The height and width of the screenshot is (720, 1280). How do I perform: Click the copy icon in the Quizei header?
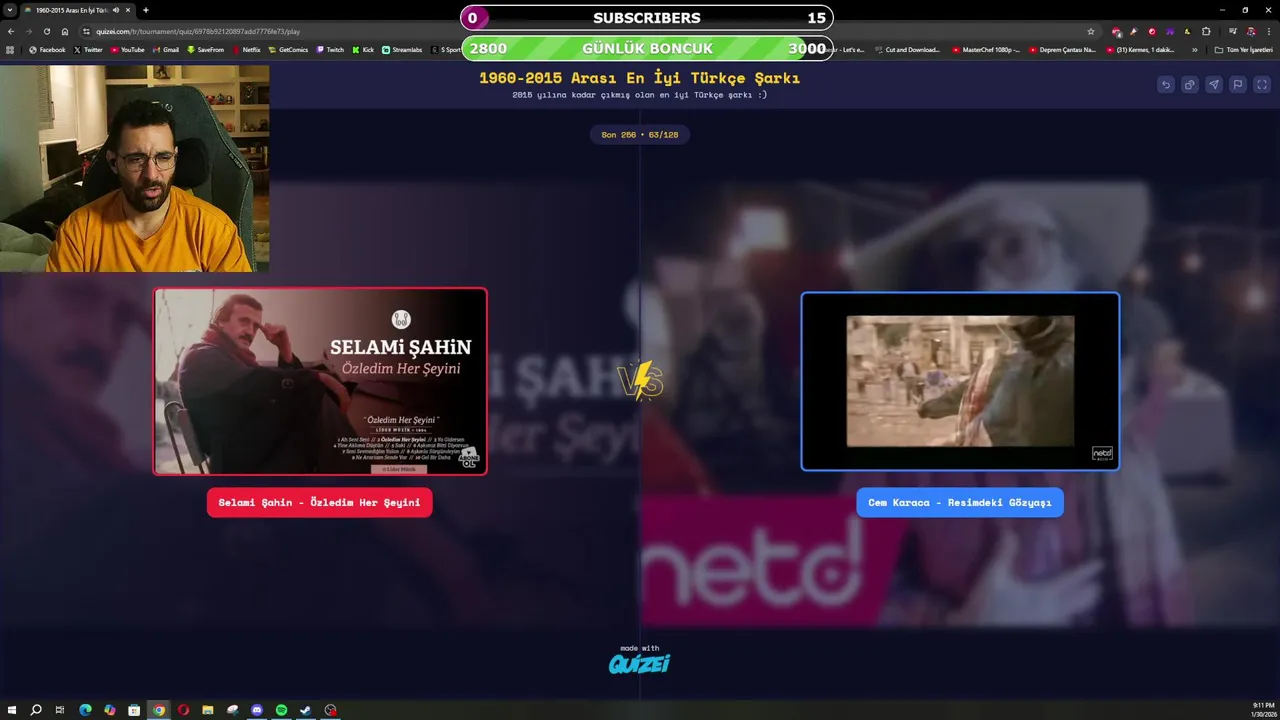click(x=1189, y=85)
